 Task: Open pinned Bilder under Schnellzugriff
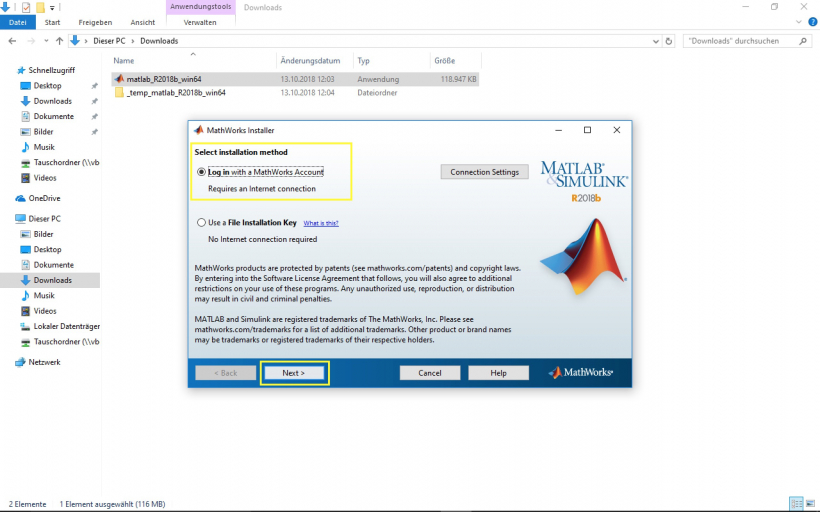[43, 132]
